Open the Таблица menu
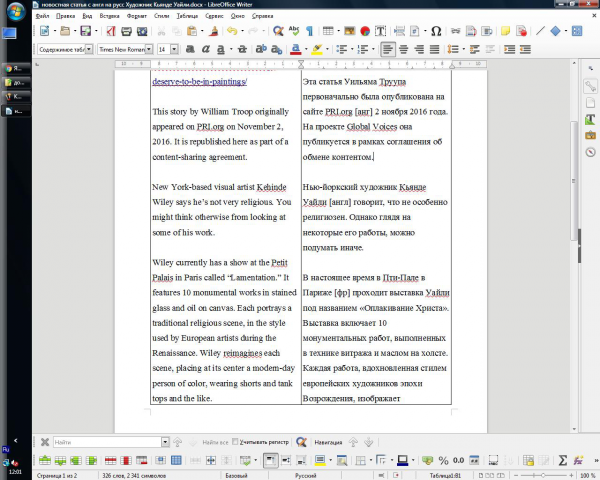 (187, 16)
